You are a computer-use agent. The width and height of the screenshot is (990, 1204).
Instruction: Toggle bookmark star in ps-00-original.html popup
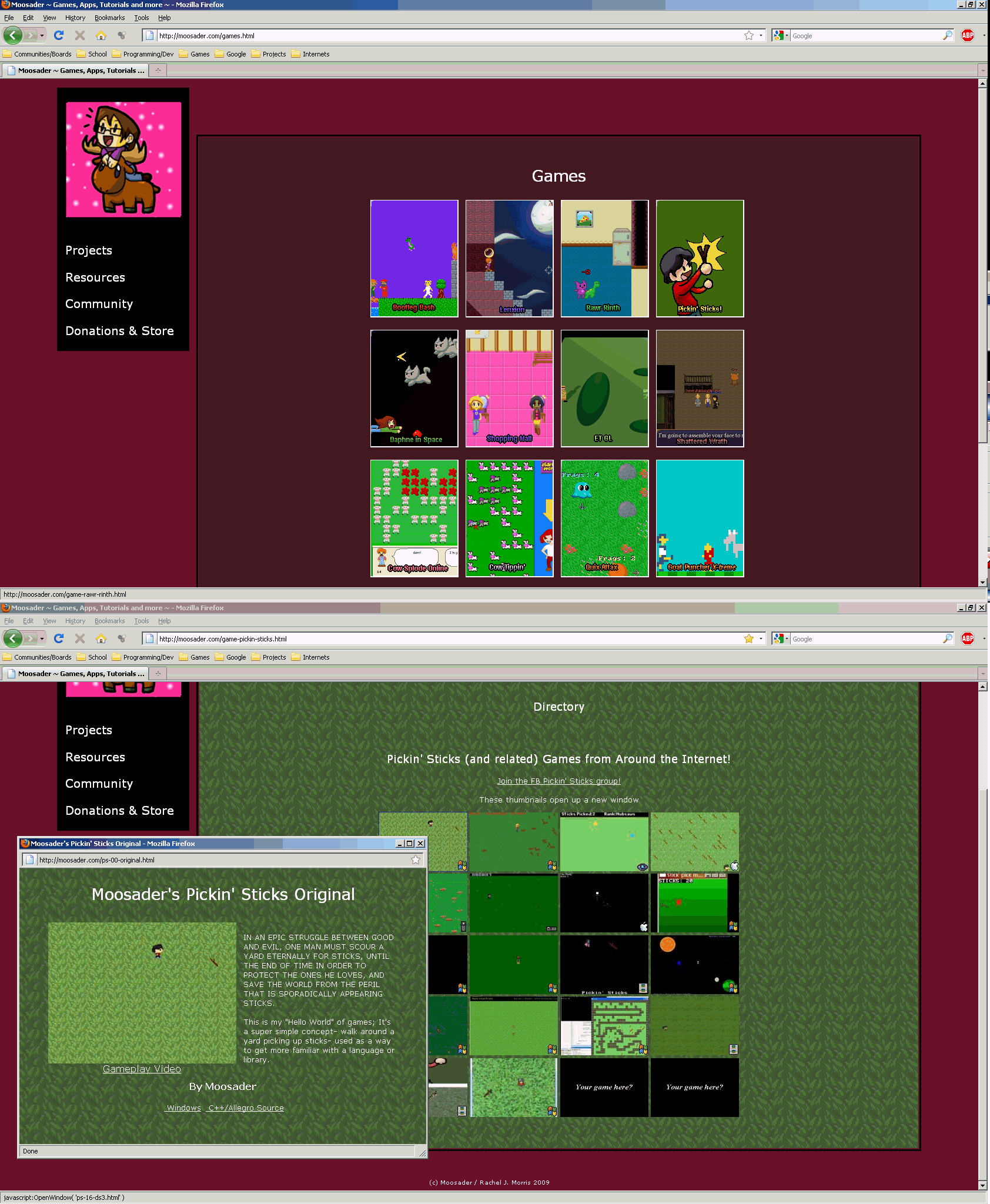[416, 860]
